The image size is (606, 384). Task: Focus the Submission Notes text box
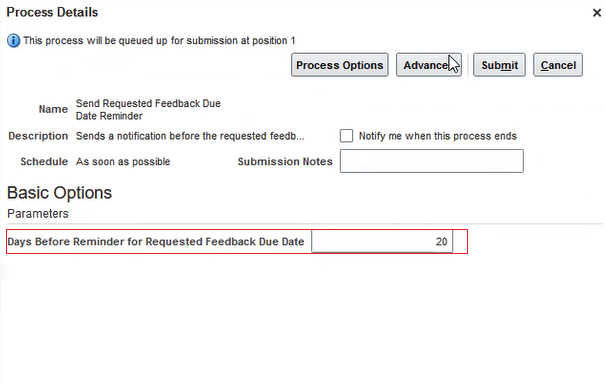(x=432, y=161)
